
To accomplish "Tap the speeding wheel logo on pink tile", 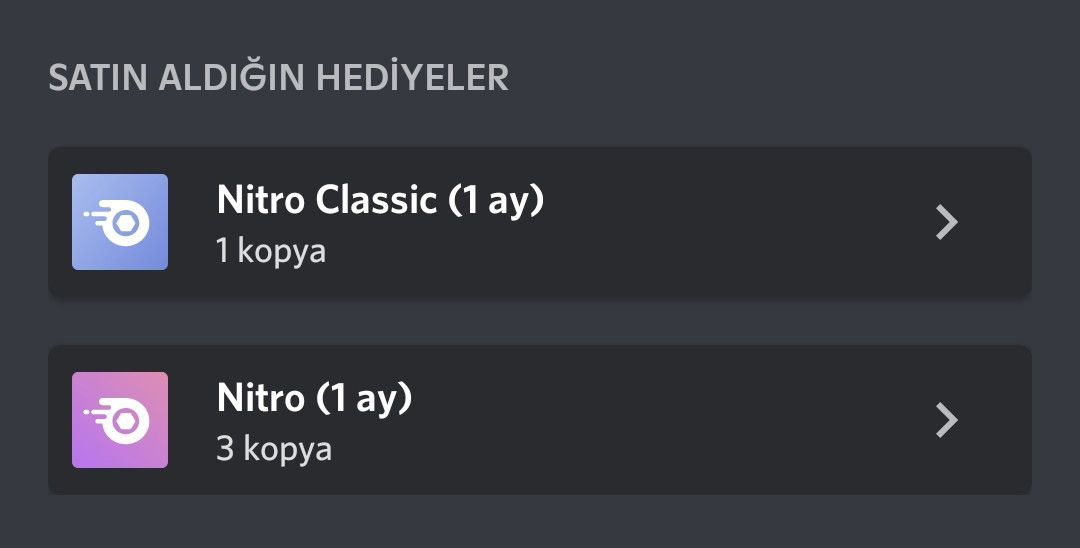I will (x=117, y=421).
